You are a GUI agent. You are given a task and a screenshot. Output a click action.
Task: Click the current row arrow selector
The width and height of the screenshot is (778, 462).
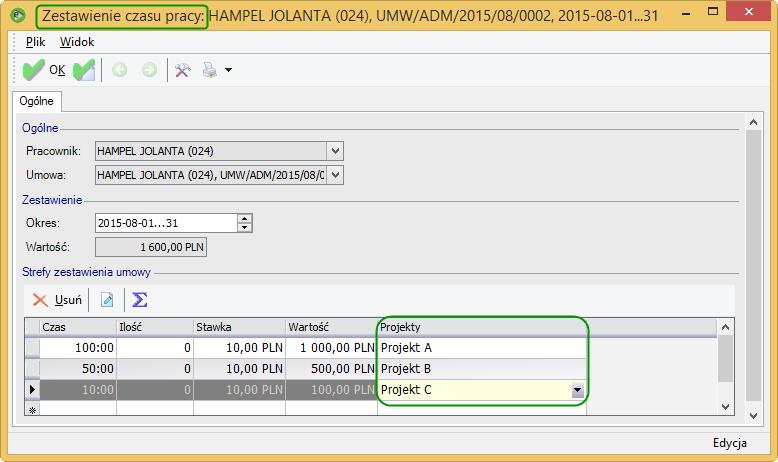click(x=32, y=390)
